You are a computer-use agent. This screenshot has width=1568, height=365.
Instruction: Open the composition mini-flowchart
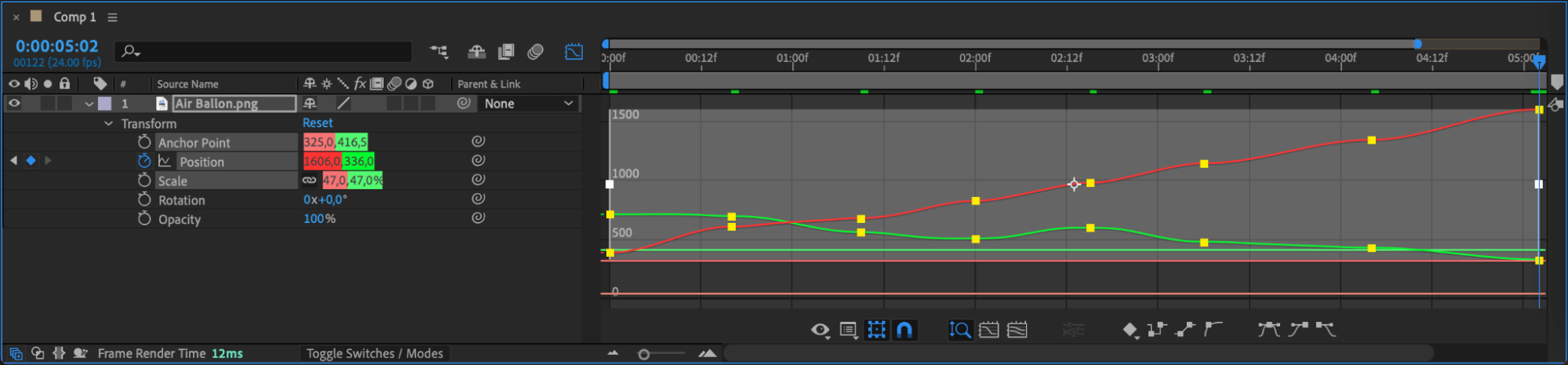point(439,52)
